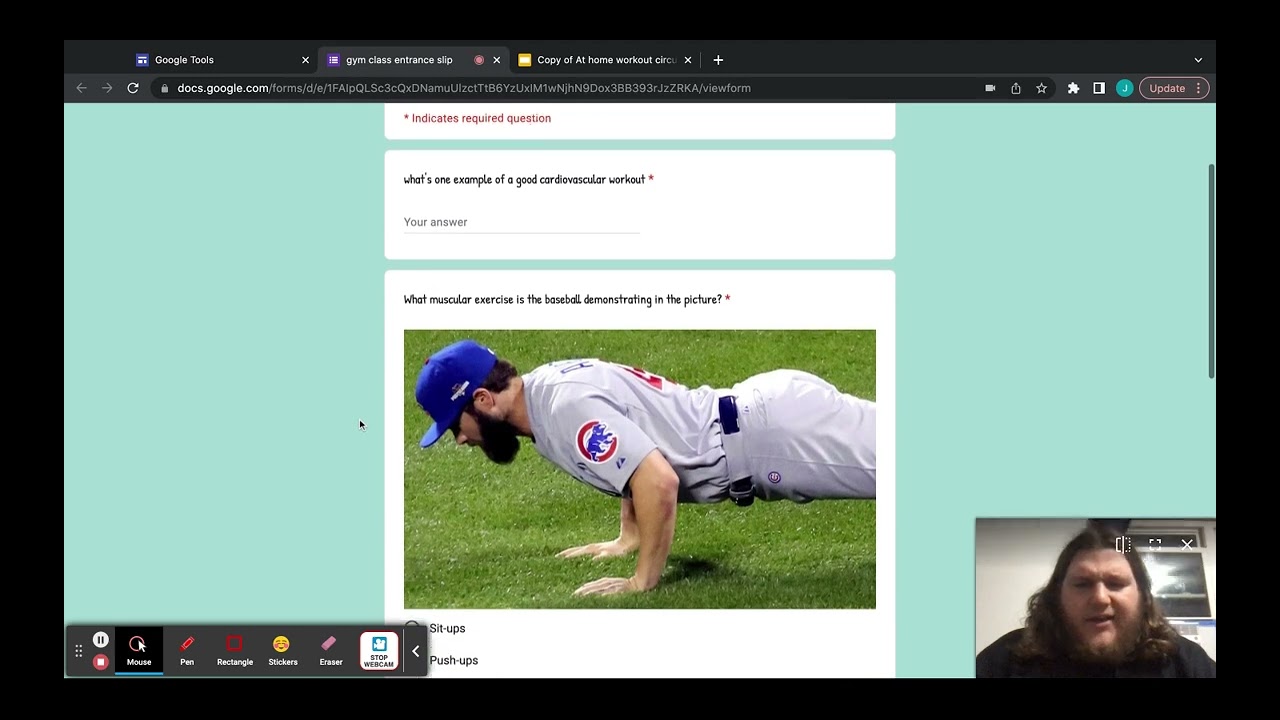Image resolution: width=1280 pixels, height=720 pixels.
Task: Open a new browser tab
Action: (718, 60)
